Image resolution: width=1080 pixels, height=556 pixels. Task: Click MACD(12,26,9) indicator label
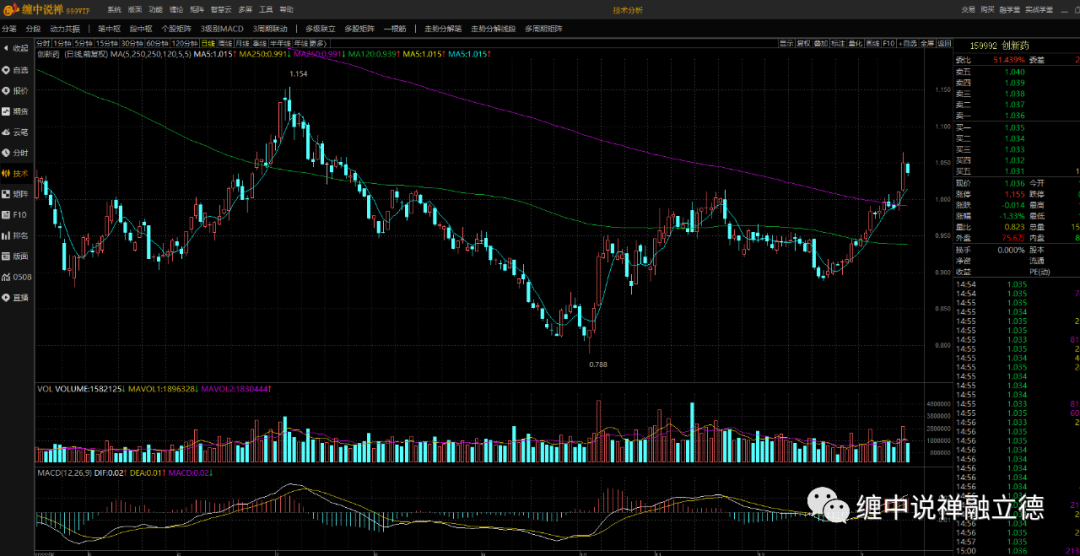tap(63, 473)
